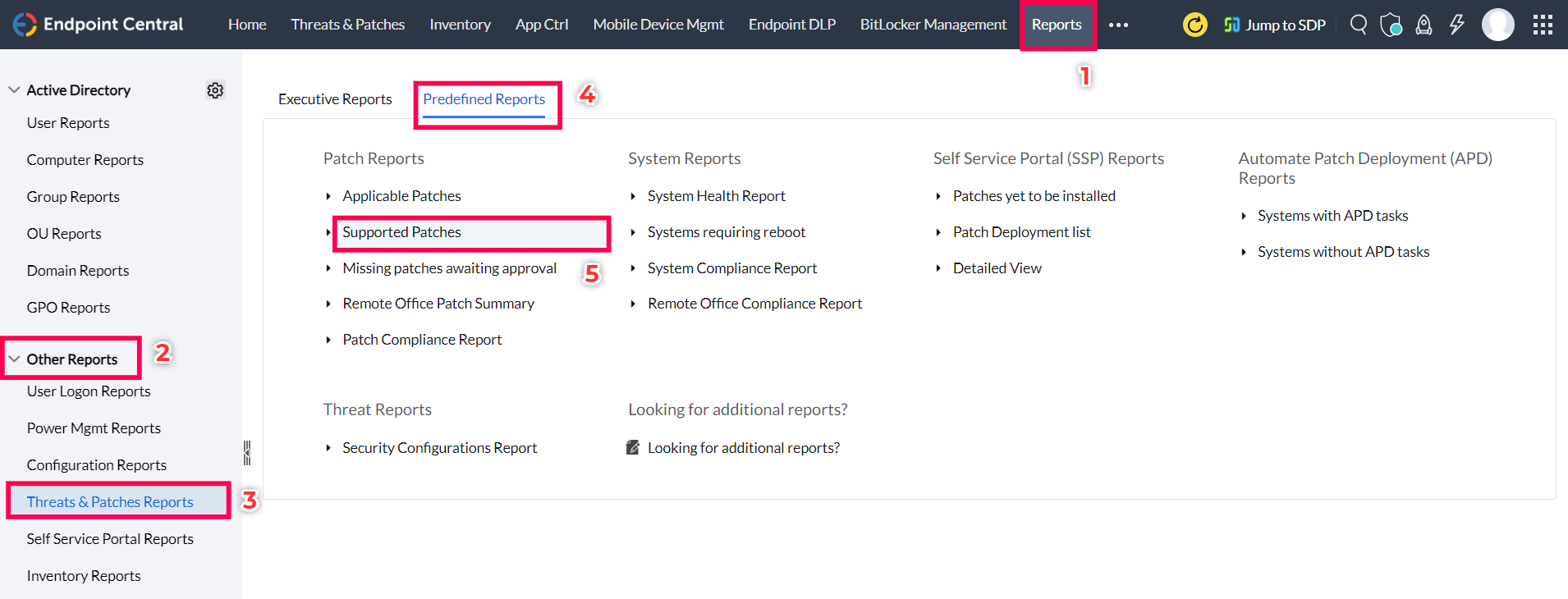Screen dimensions: 1568x599
Task: Click the rocket icon in header
Action: (x=1424, y=25)
